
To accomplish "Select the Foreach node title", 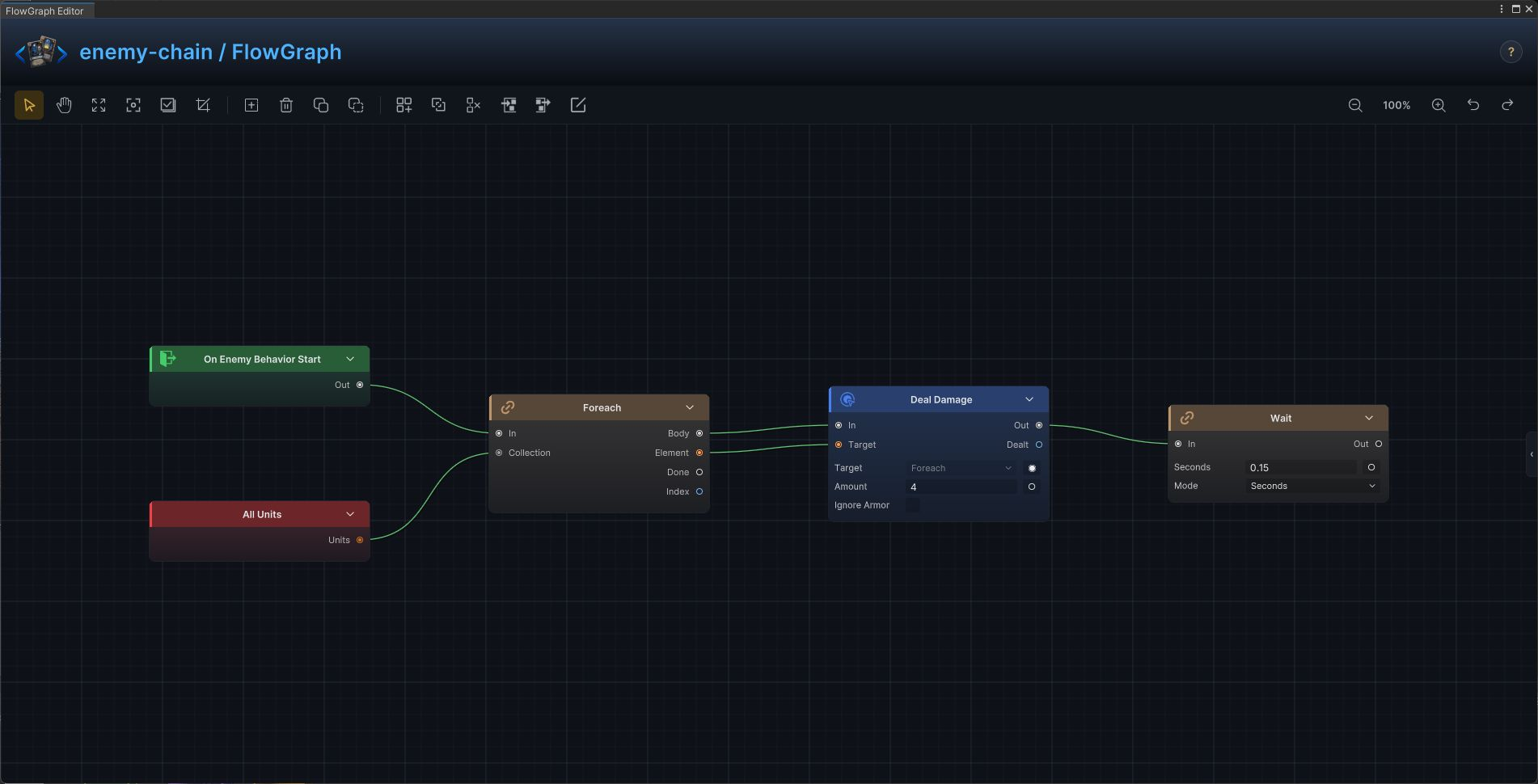I will 602,407.
